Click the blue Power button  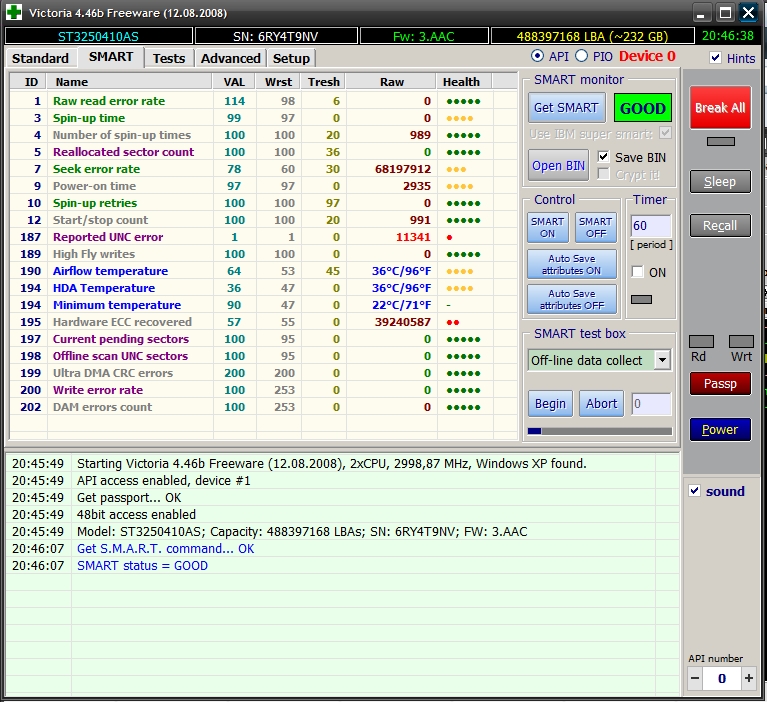tap(720, 430)
